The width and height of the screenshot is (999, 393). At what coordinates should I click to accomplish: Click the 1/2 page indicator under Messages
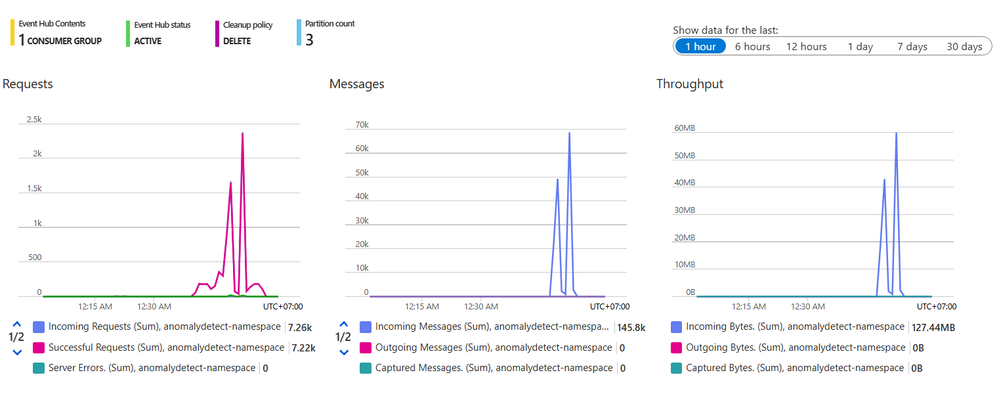343,337
